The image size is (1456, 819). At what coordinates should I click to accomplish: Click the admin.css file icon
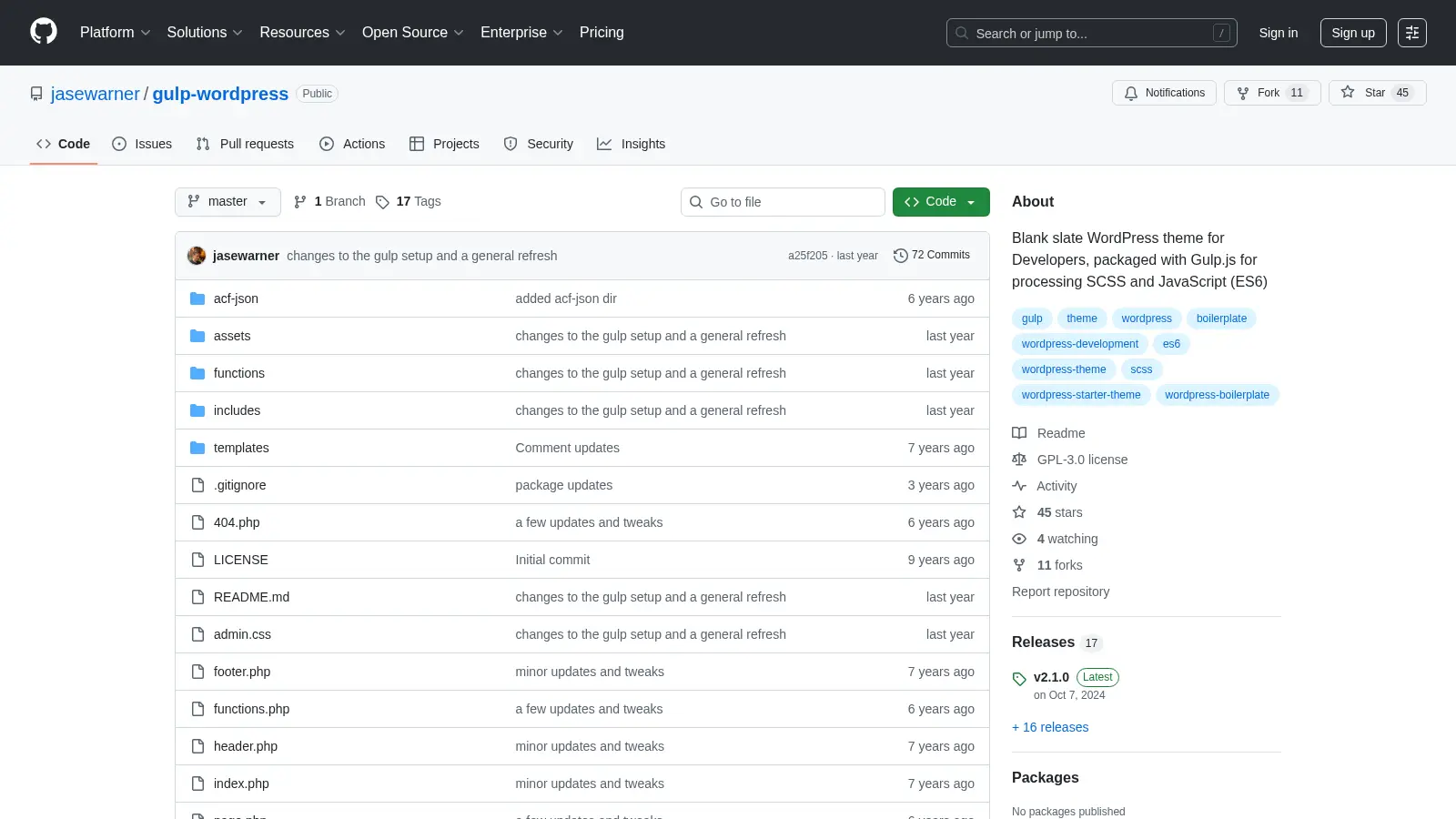pyautogui.click(x=197, y=634)
